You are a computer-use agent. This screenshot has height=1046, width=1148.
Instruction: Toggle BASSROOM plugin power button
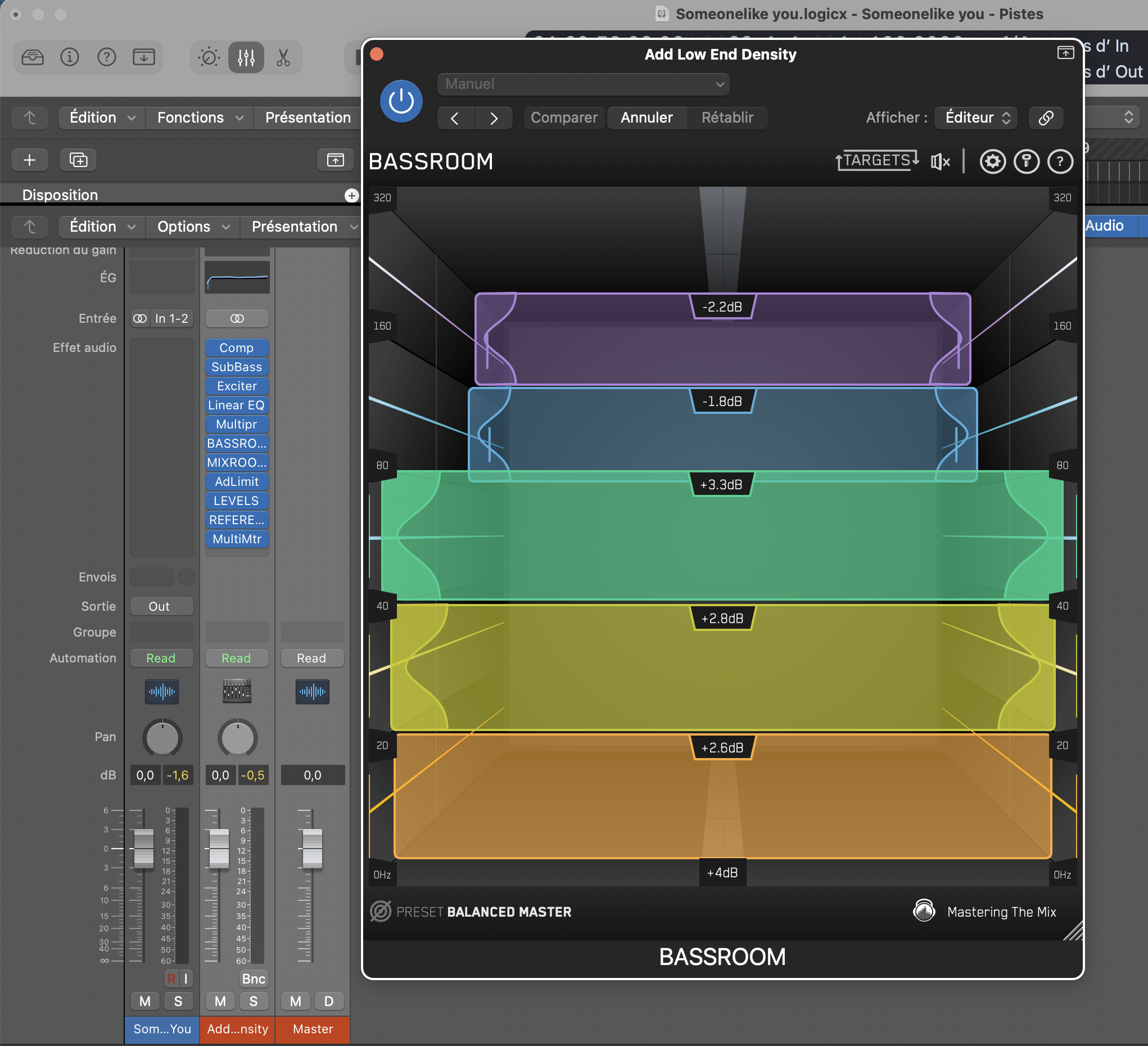(x=401, y=101)
